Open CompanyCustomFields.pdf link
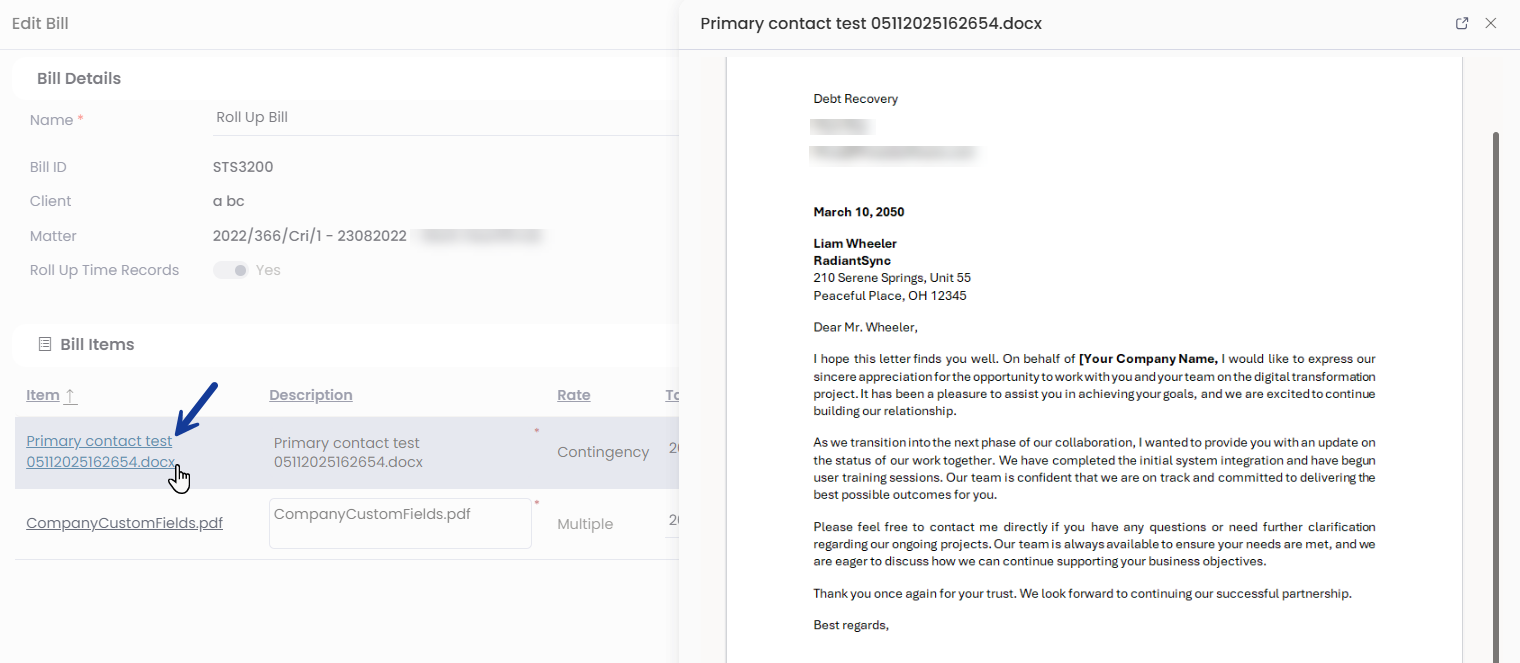The width and height of the screenshot is (1520, 663). coord(124,523)
